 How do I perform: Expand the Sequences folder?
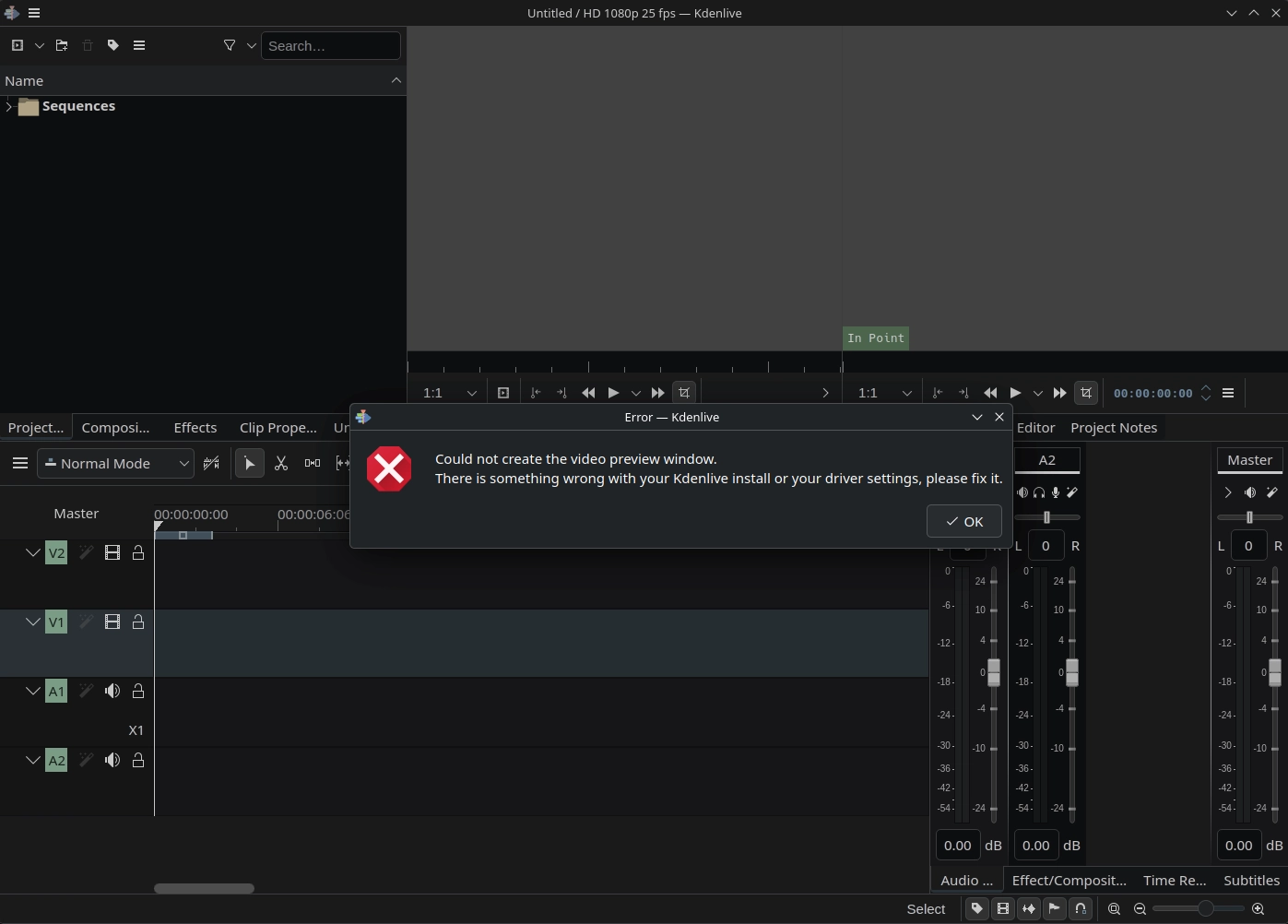click(x=8, y=106)
